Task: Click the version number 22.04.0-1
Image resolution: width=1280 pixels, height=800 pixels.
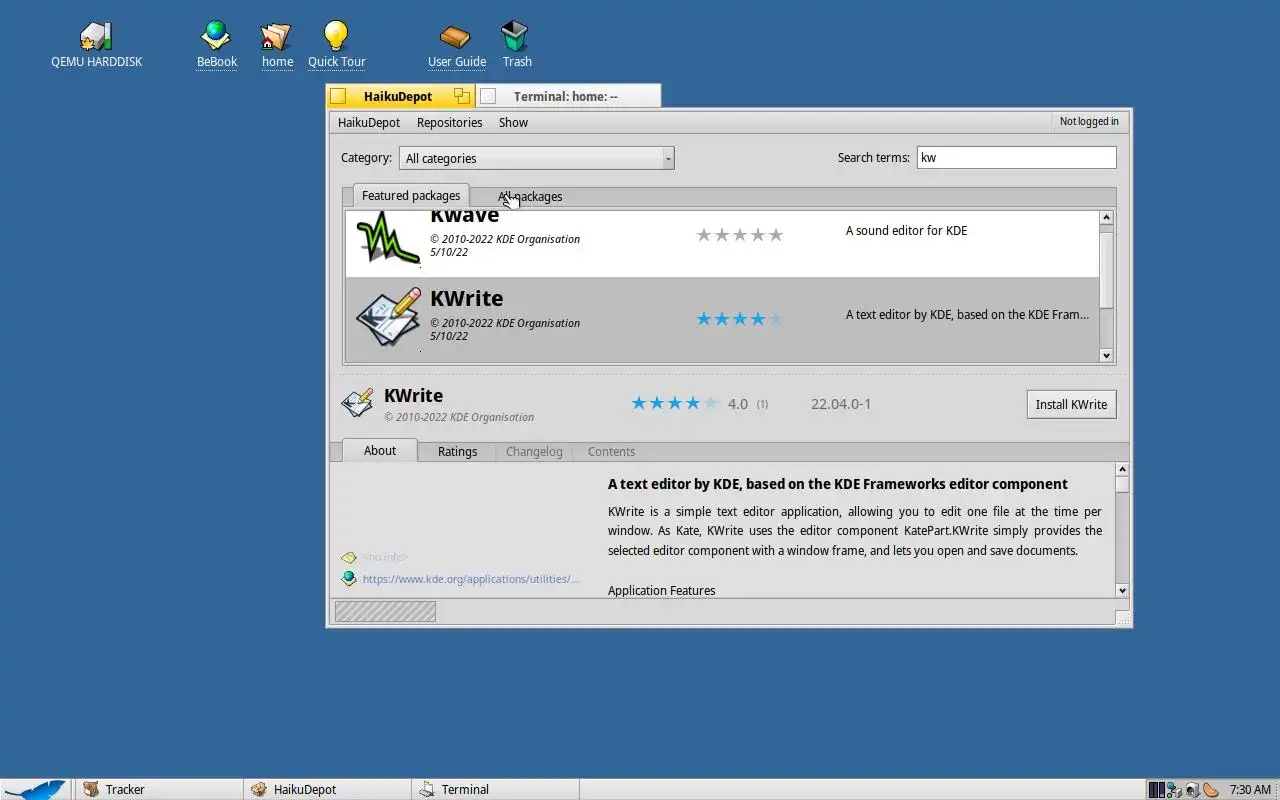Action: pyautogui.click(x=841, y=404)
